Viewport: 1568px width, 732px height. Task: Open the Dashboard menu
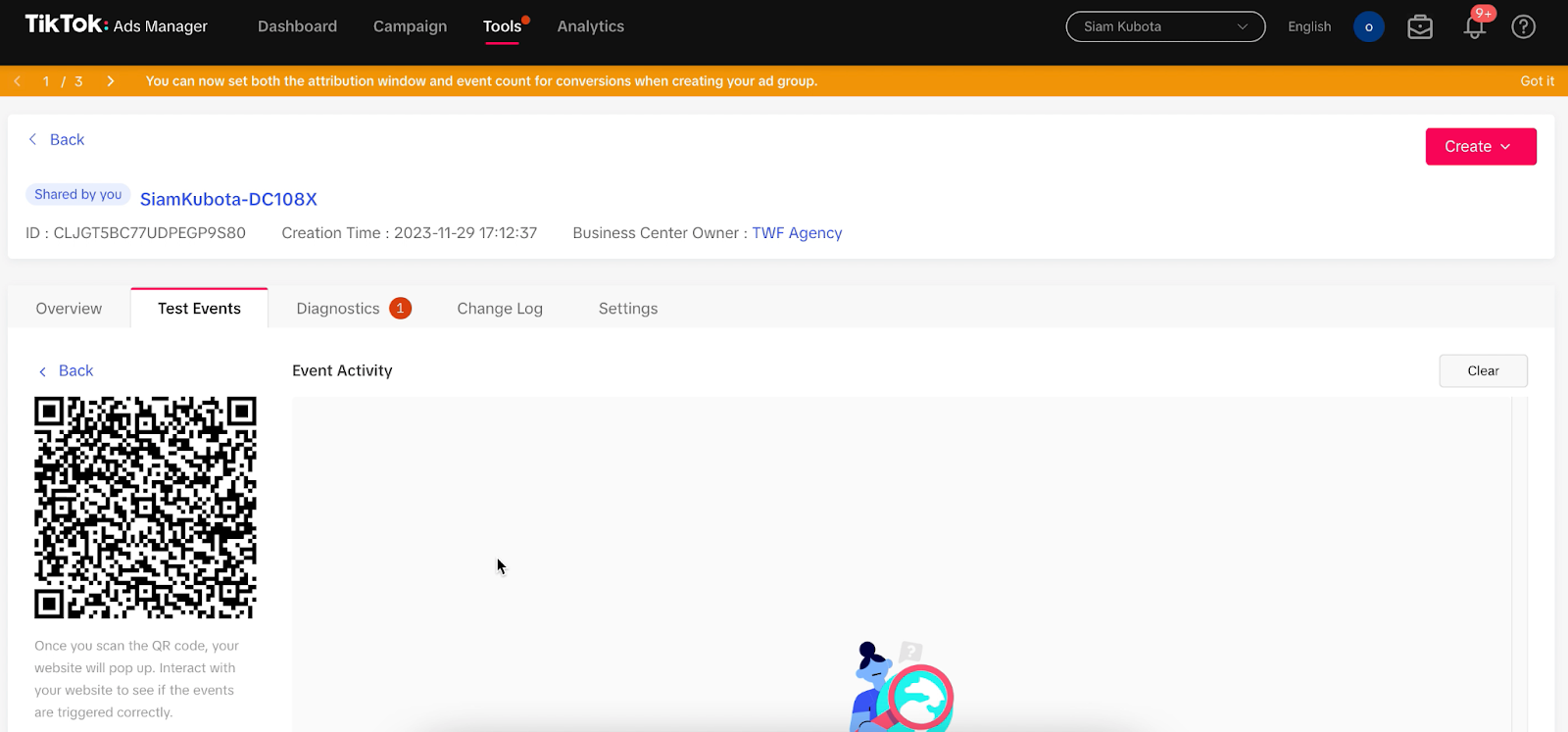pyautogui.click(x=297, y=26)
